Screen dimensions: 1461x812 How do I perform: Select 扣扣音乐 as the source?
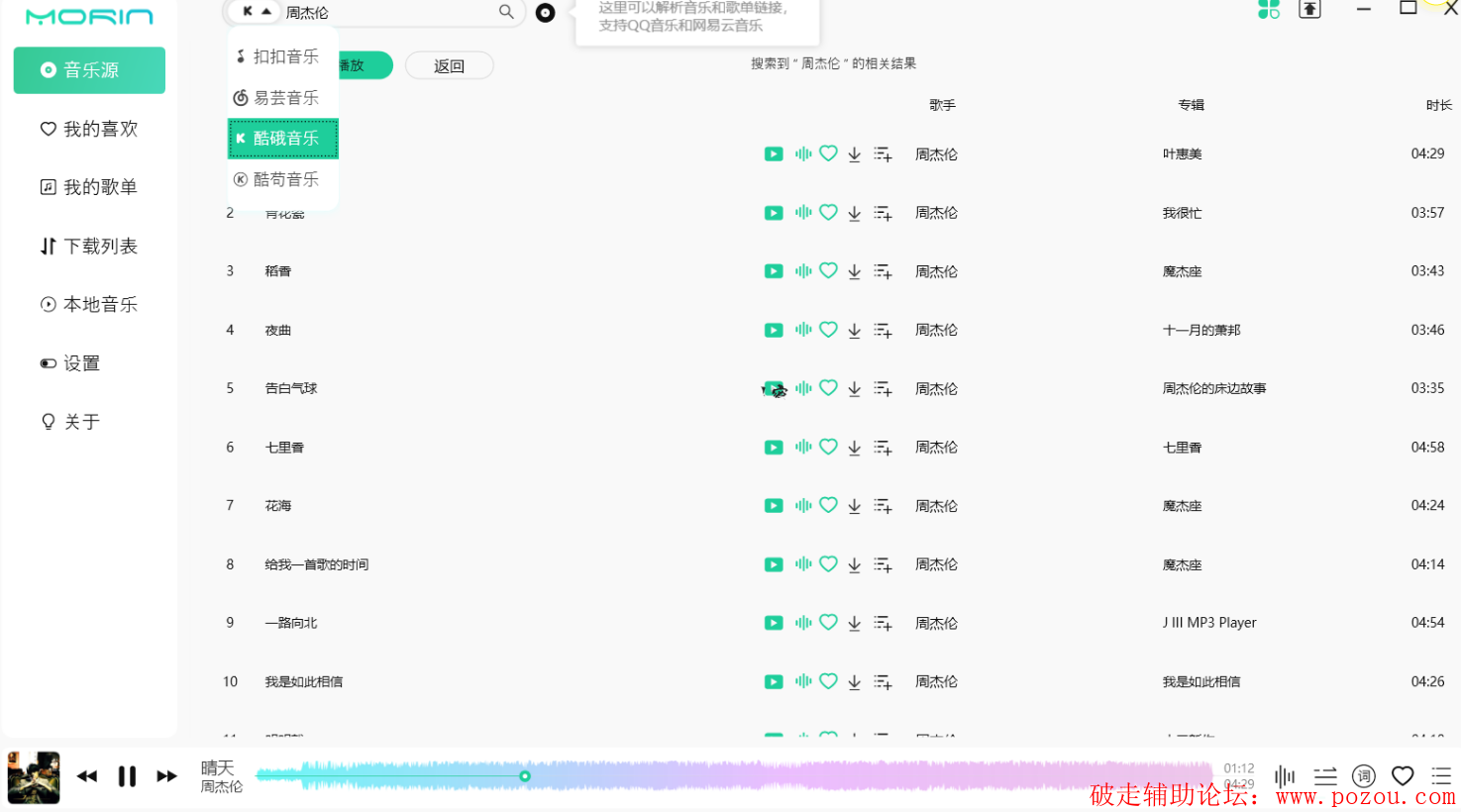[283, 56]
